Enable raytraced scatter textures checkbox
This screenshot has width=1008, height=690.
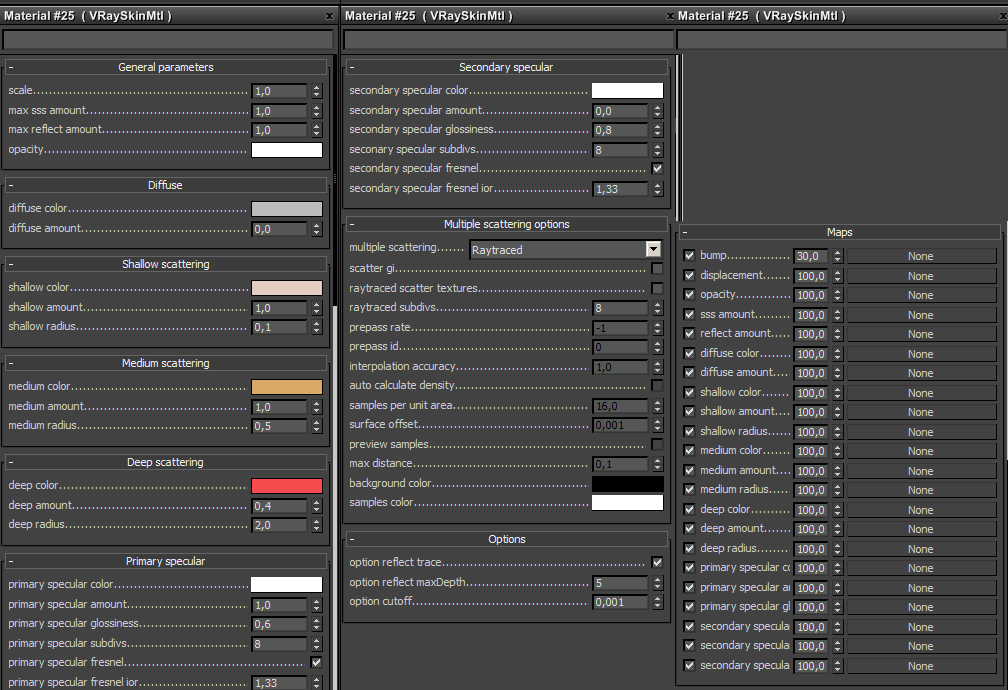click(x=657, y=288)
